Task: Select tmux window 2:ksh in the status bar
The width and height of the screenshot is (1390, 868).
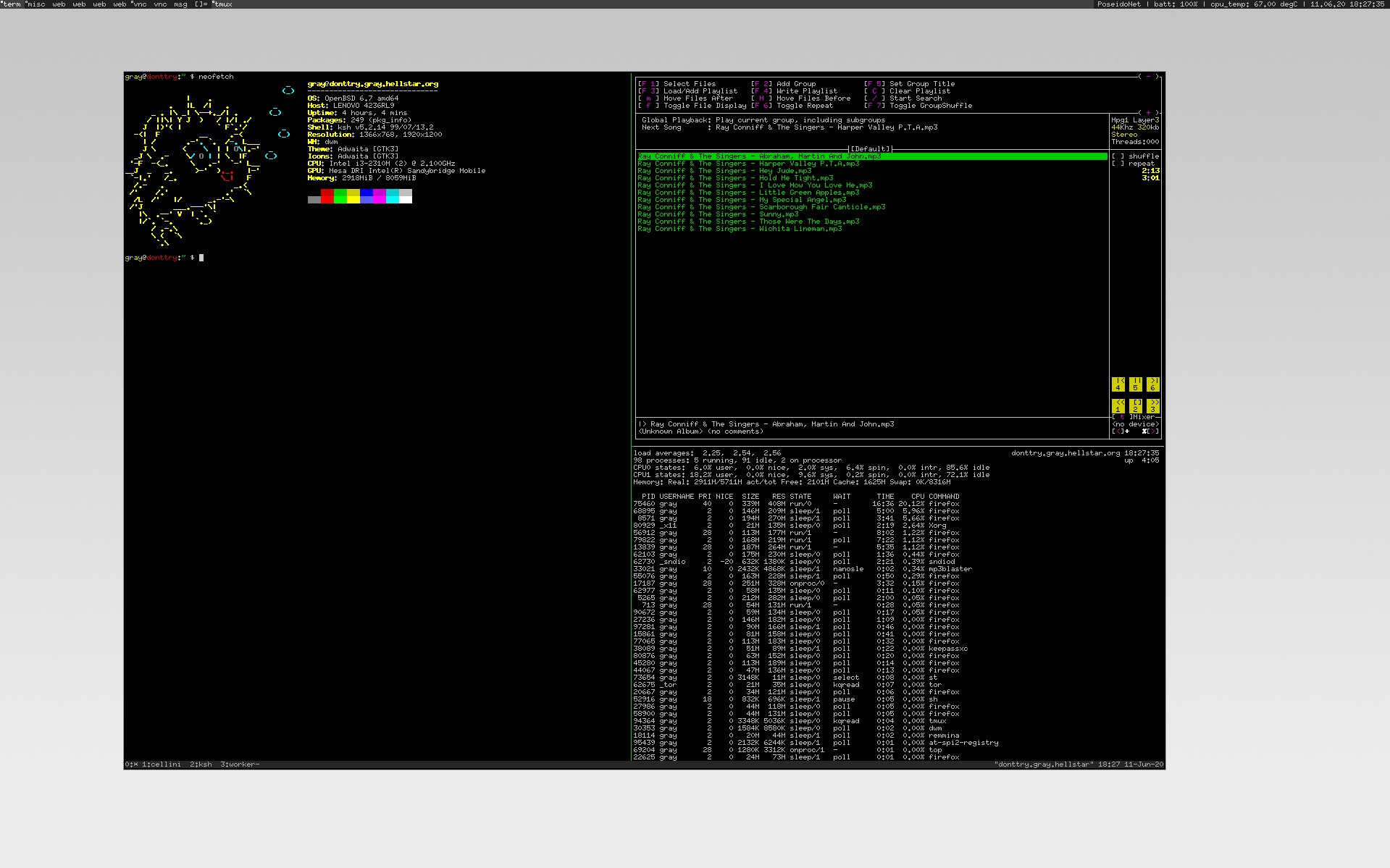Action: (x=201, y=764)
